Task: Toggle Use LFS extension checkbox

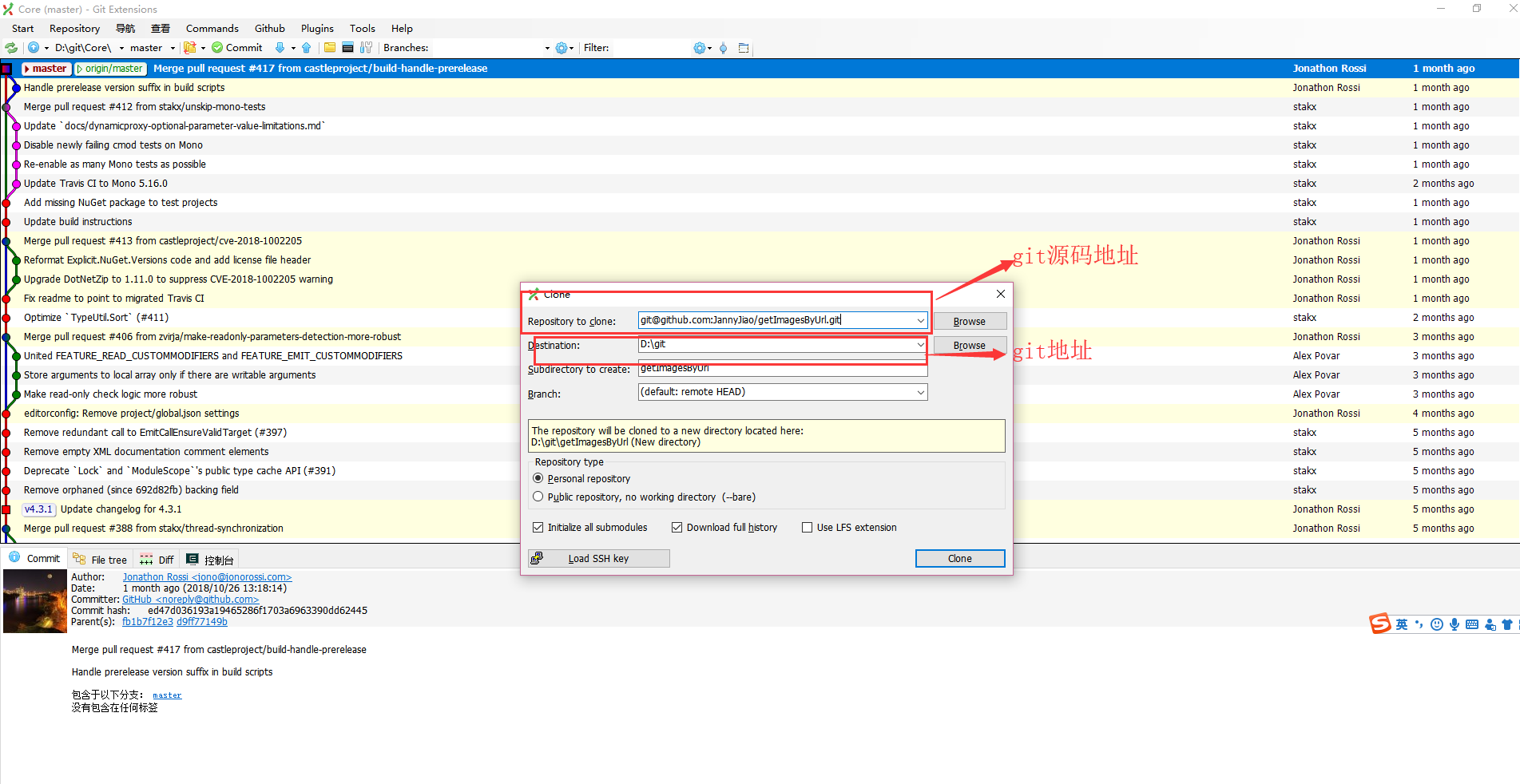Action: (x=808, y=528)
